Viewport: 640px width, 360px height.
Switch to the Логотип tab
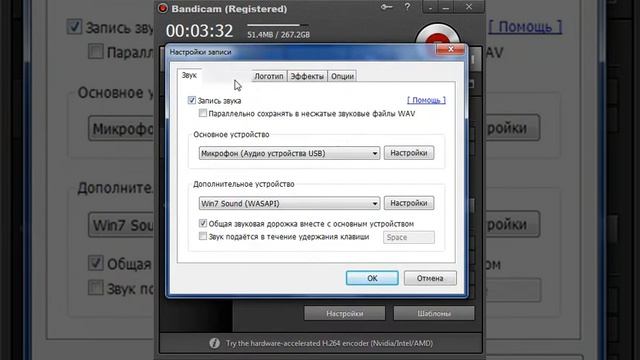pos(269,76)
